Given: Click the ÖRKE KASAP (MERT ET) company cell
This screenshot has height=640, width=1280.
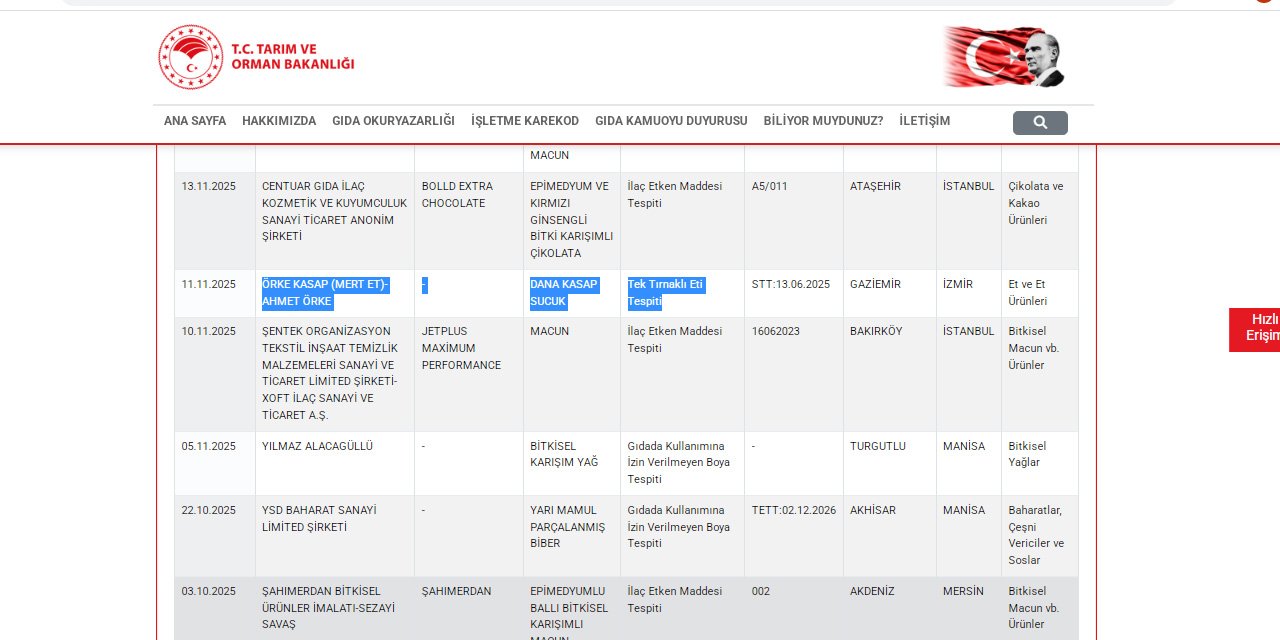Looking at the screenshot, I should point(325,293).
